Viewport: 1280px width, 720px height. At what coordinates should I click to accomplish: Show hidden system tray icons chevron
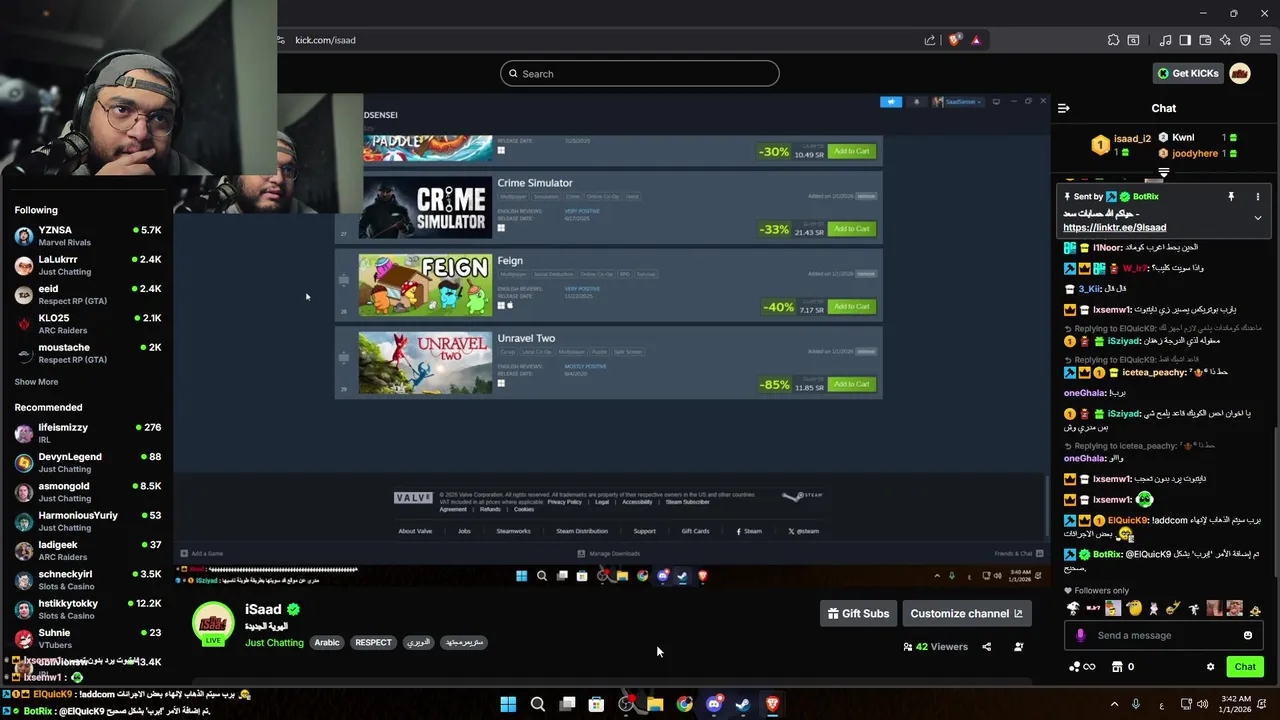[x=1115, y=704]
